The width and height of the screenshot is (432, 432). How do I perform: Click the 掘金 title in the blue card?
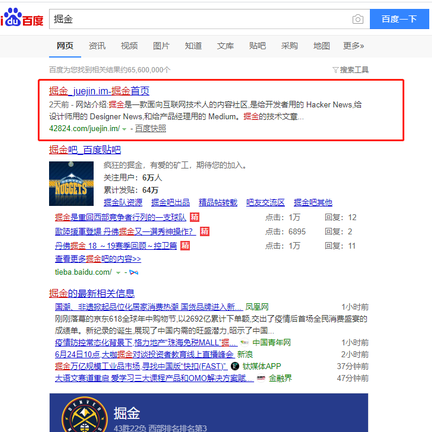[127, 413]
